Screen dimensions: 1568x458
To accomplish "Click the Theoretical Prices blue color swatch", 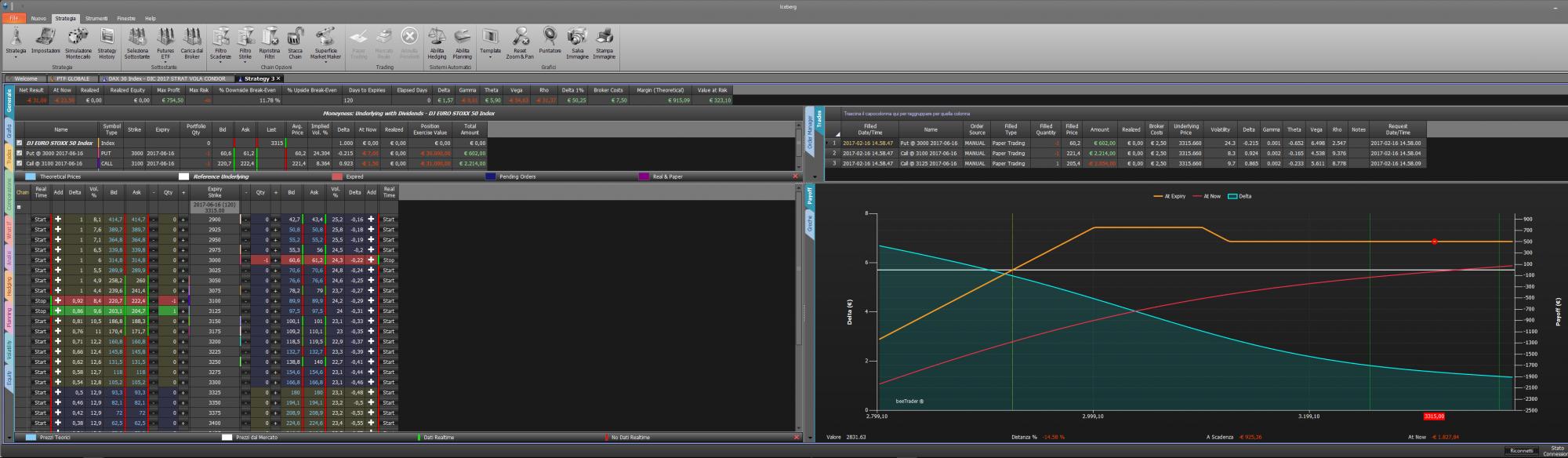I will point(31,177).
